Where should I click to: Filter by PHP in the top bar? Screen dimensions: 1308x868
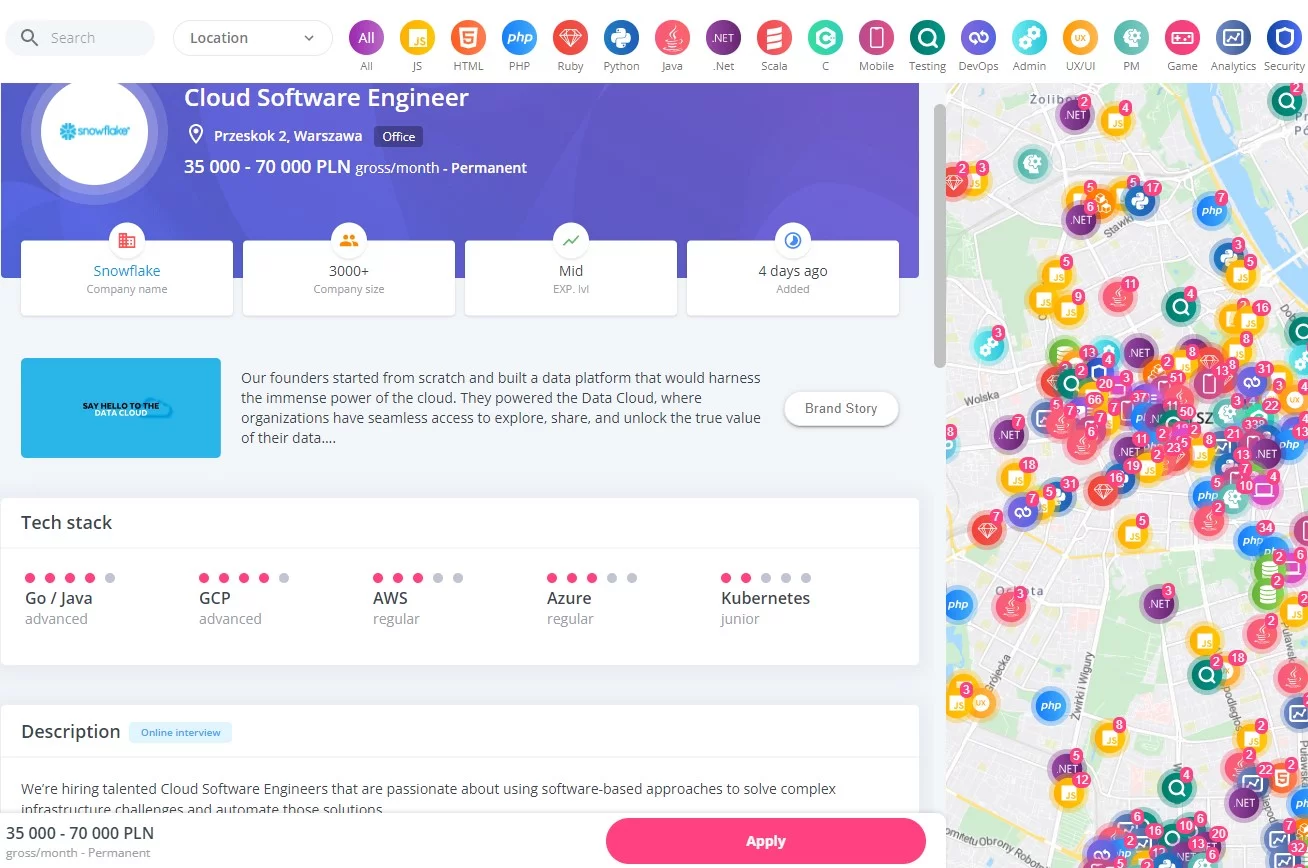pos(519,38)
